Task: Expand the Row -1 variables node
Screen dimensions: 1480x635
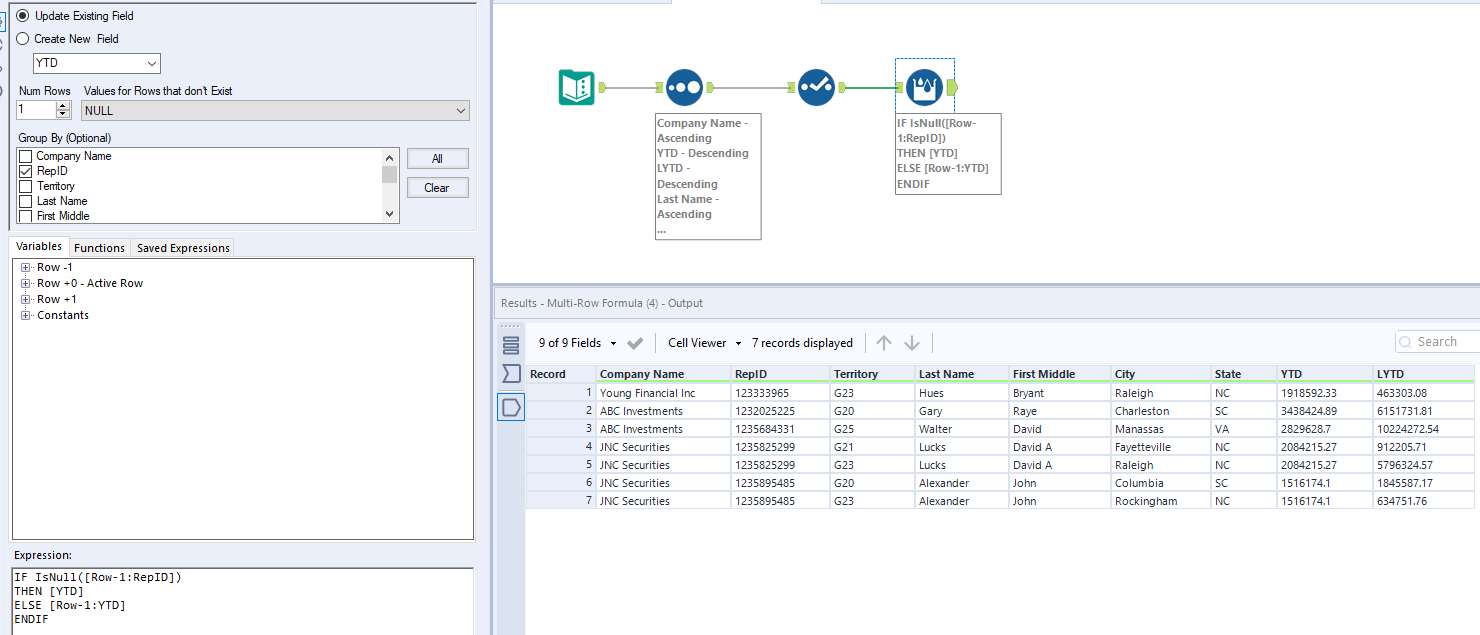Action: tap(26, 267)
